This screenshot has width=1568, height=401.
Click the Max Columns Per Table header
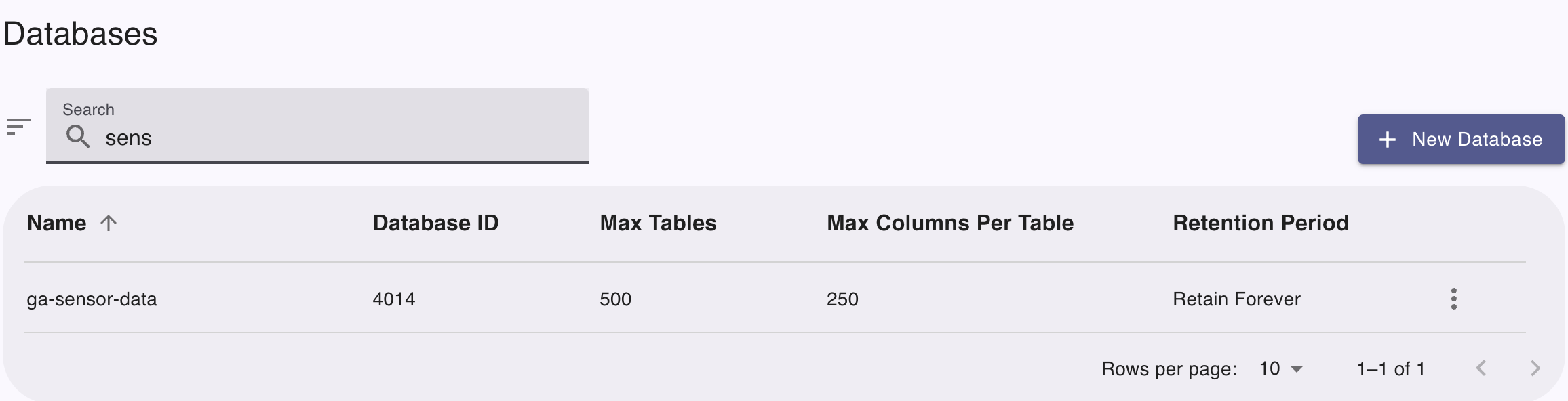pyautogui.click(x=950, y=223)
